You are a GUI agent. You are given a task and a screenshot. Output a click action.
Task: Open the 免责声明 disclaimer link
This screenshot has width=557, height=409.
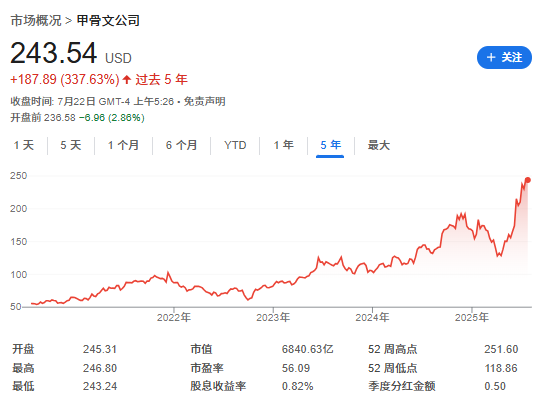pos(204,102)
